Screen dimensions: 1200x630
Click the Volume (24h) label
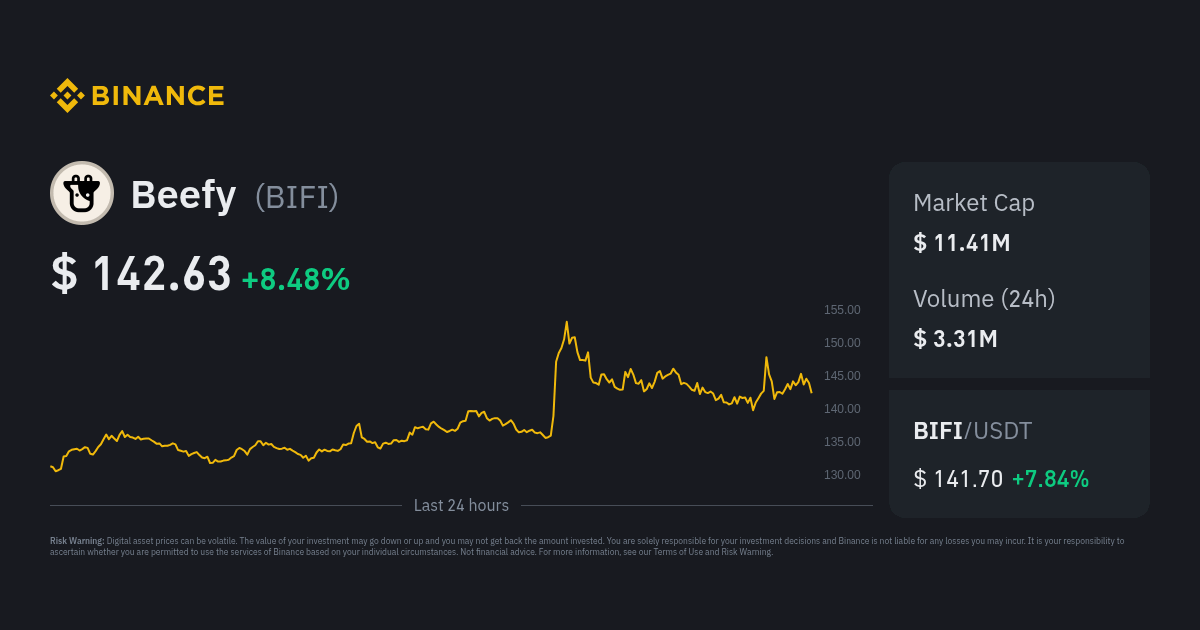(984, 298)
